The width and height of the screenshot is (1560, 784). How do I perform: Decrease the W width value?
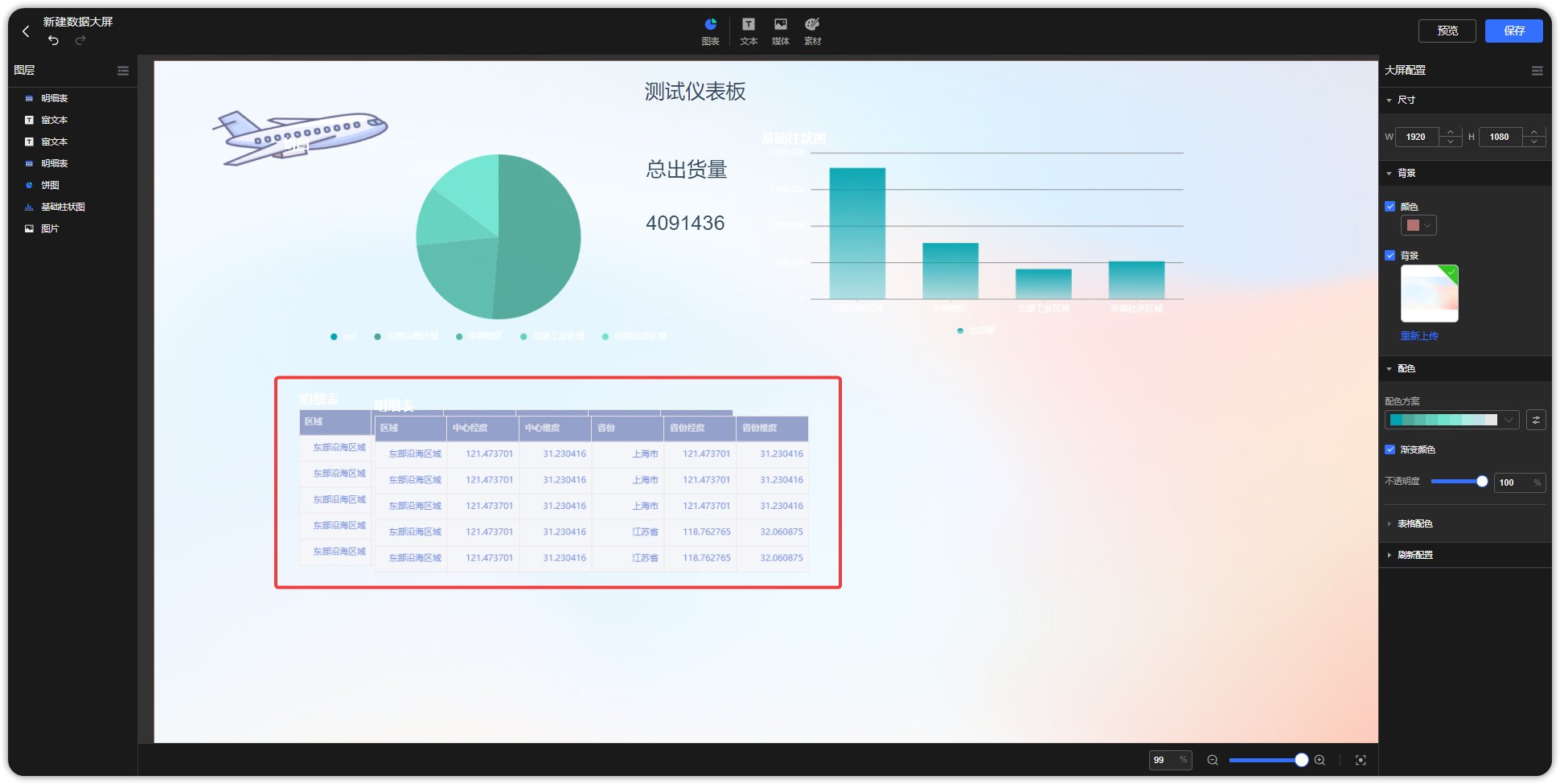point(1451,142)
